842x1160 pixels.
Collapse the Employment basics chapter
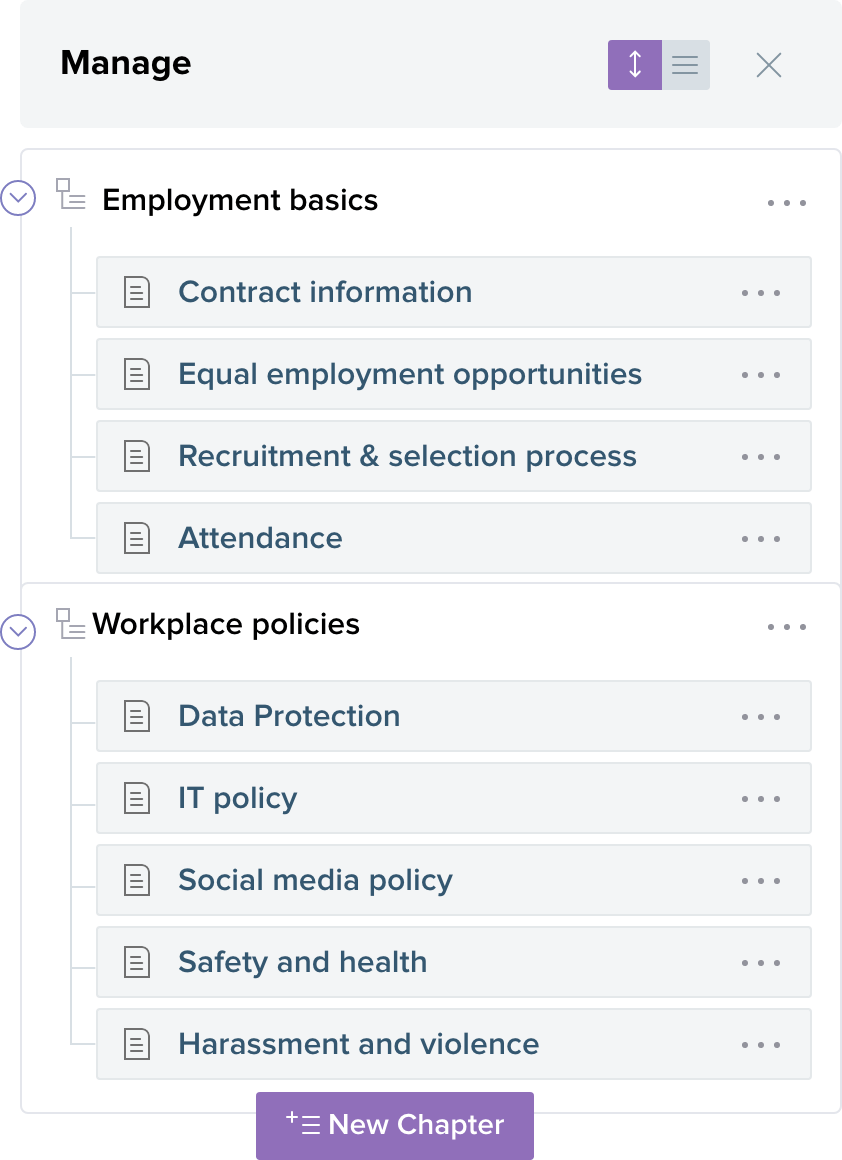point(18,198)
